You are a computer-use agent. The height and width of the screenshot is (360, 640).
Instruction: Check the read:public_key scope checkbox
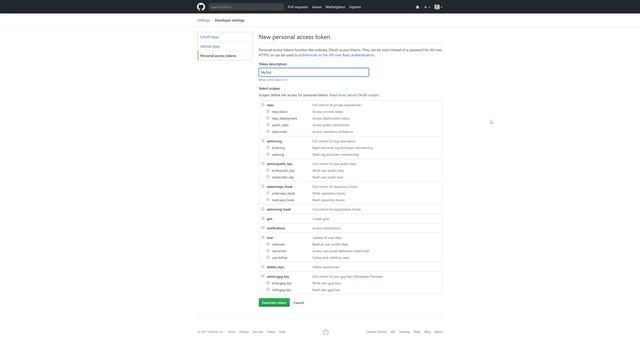[x=268, y=177]
